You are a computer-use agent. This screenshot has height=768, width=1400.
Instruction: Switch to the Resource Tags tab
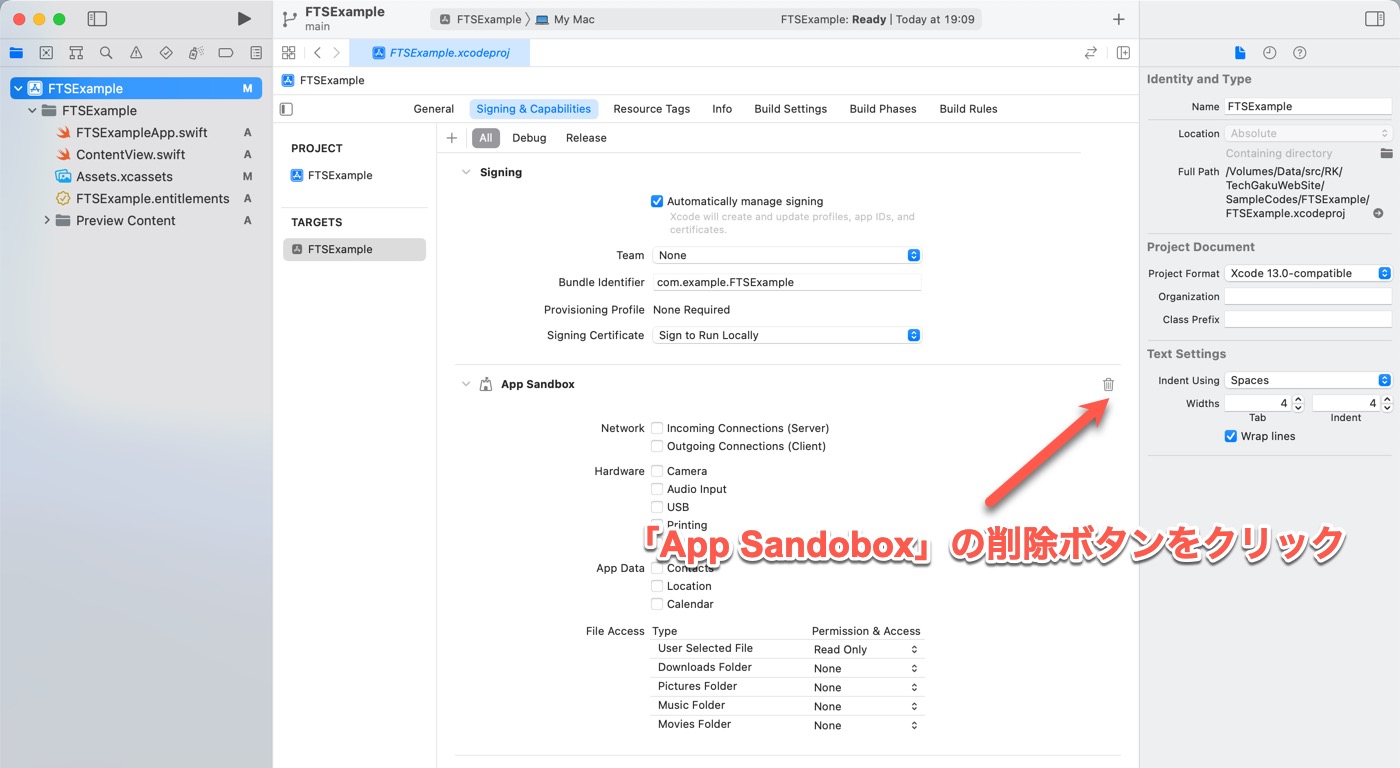point(652,109)
